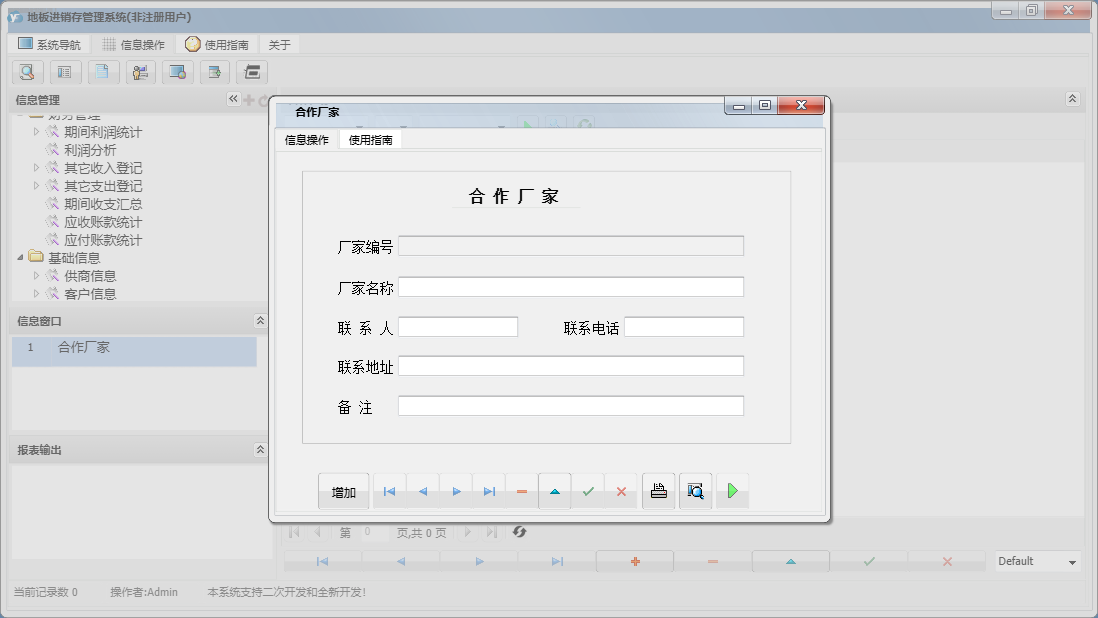Go to the last record using the navigation arrow
The width and height of the screenshot is (1098, 618).
coord(489,491)
